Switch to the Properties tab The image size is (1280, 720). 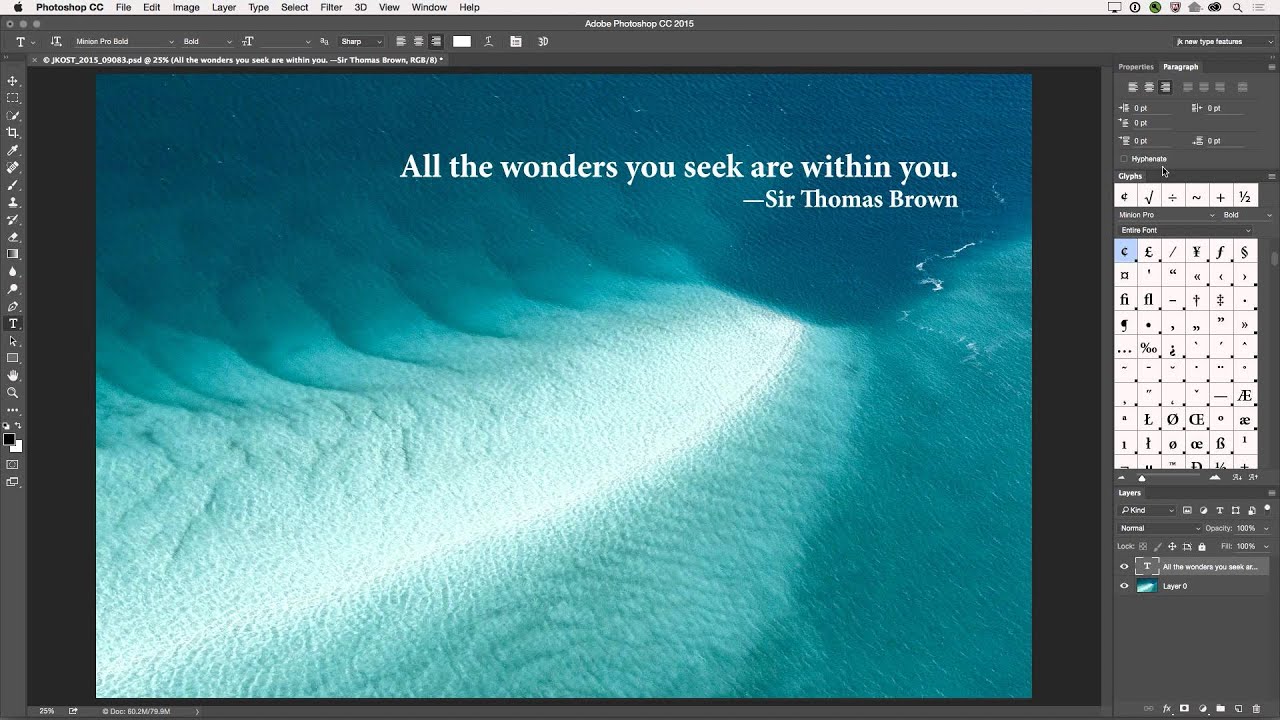pyautogui.click(x=1135, y=67)
